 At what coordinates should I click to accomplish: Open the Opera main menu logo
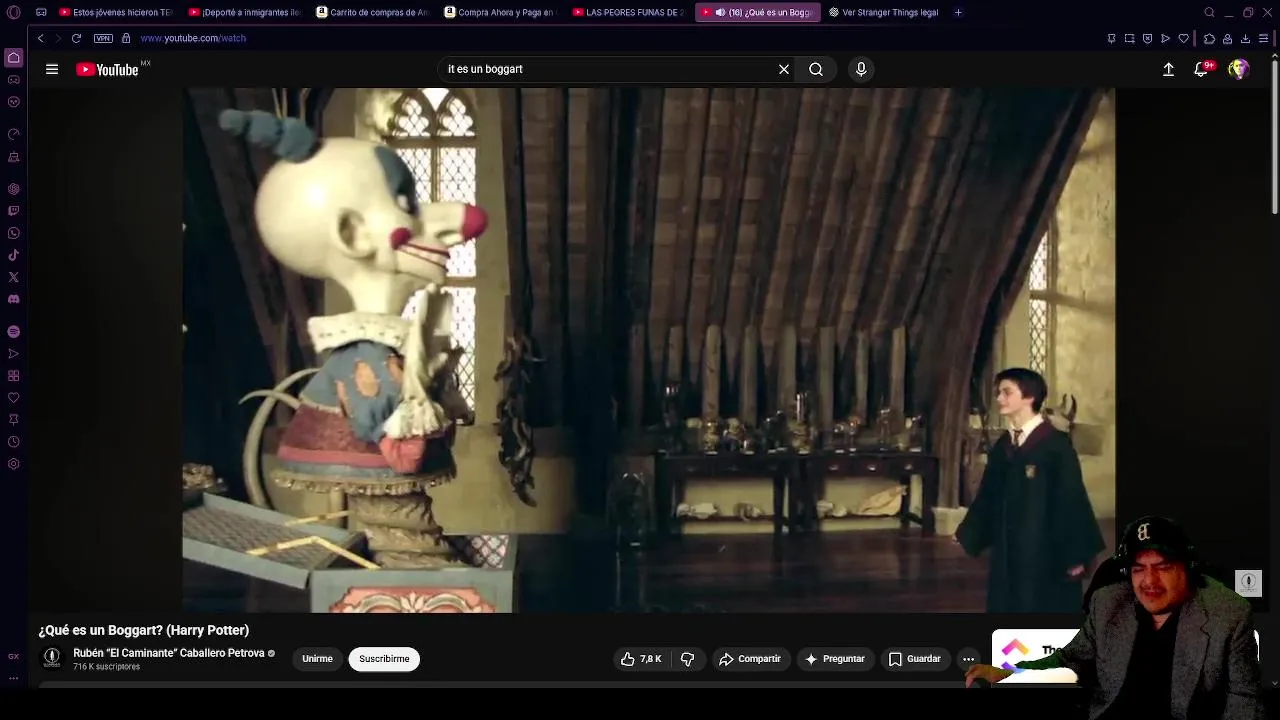coord(13,13)
